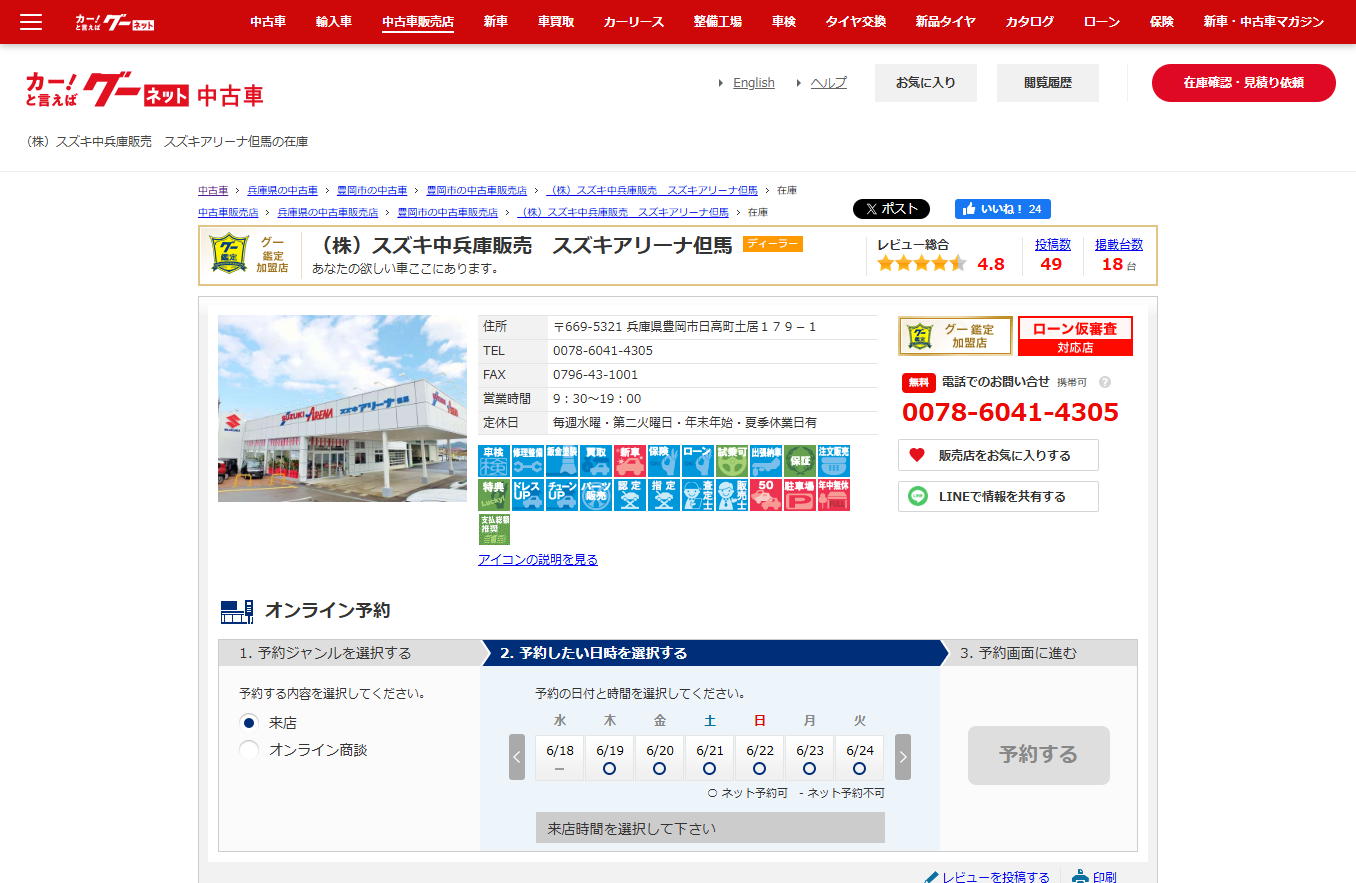Screen dimensions: 1356x883
Task: Click the 販売店をお気に入りする button
Action: tap(998, 455)
